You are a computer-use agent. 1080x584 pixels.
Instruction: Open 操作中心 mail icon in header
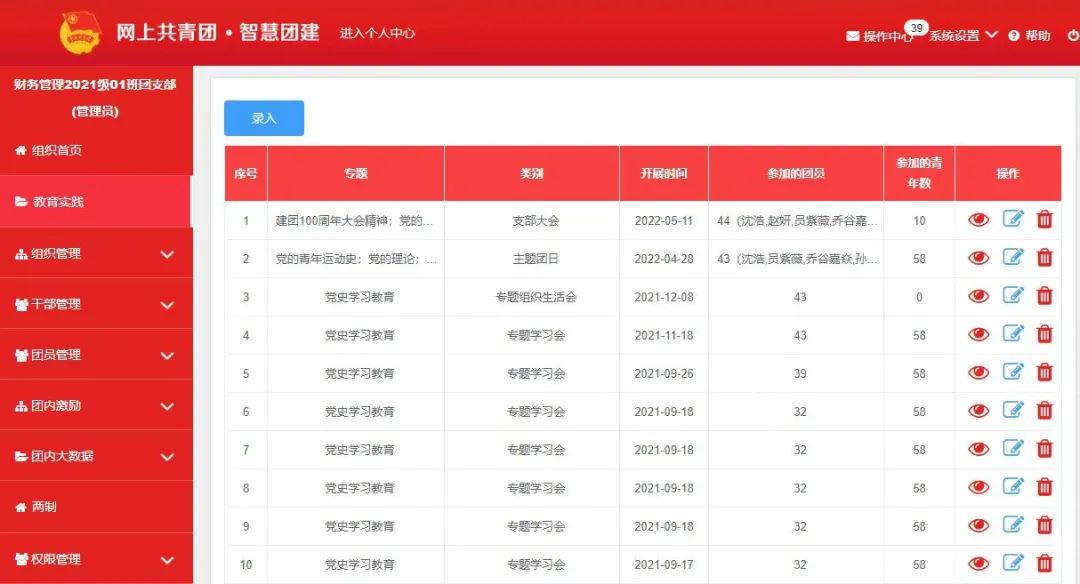[853, 36]
